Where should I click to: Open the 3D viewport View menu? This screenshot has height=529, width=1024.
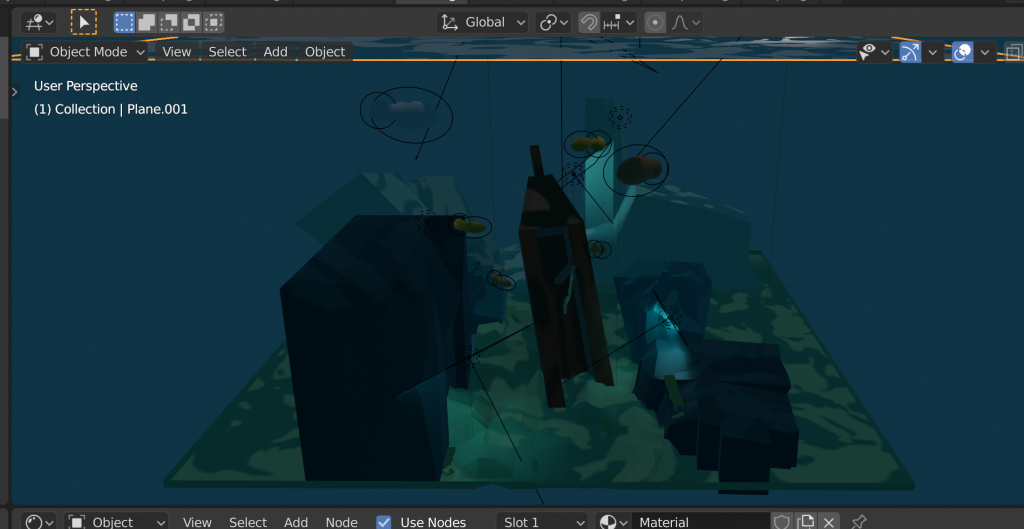(x=176, y=52)
